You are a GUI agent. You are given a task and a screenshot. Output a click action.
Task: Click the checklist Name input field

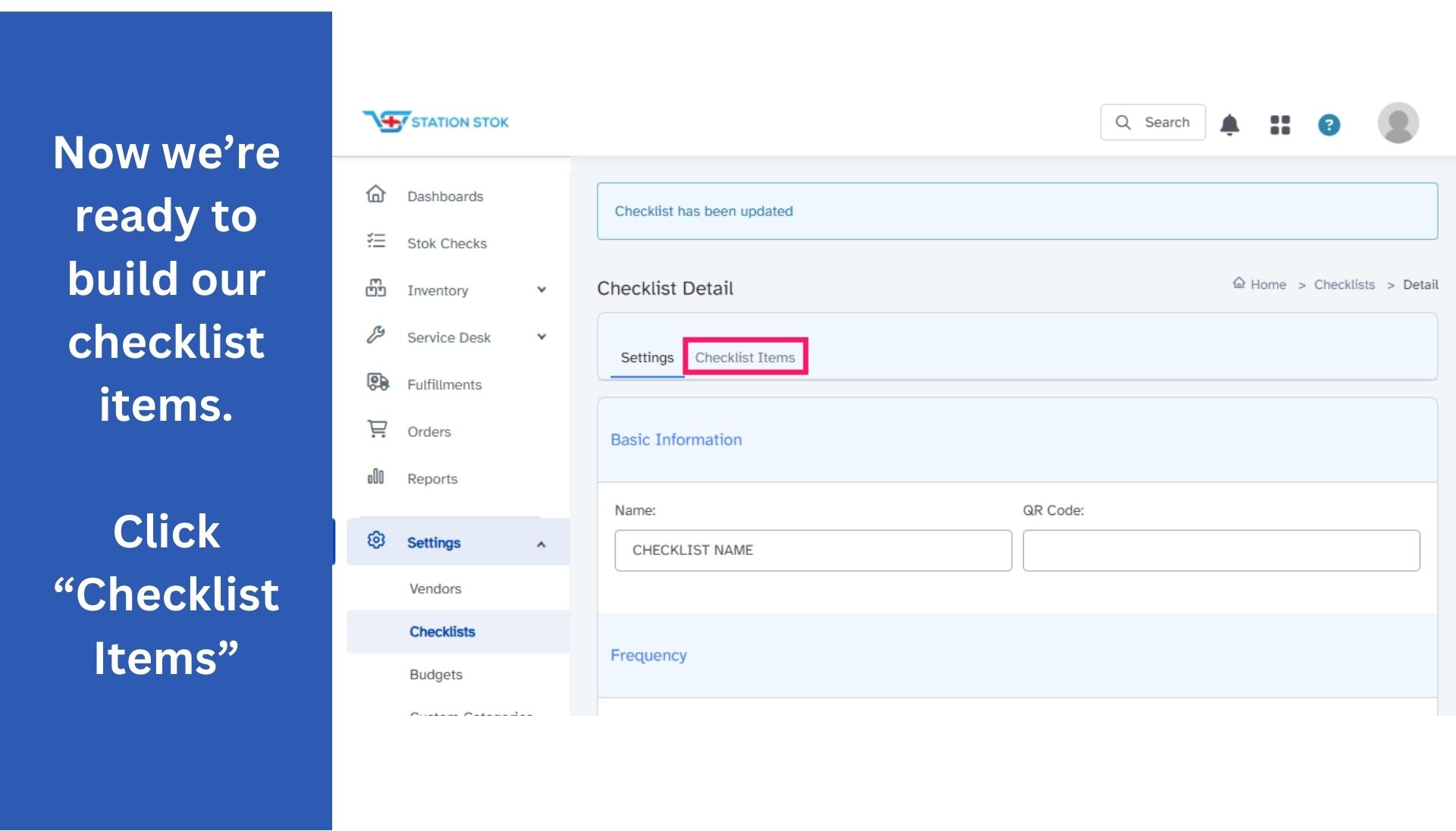click(812, 550)
